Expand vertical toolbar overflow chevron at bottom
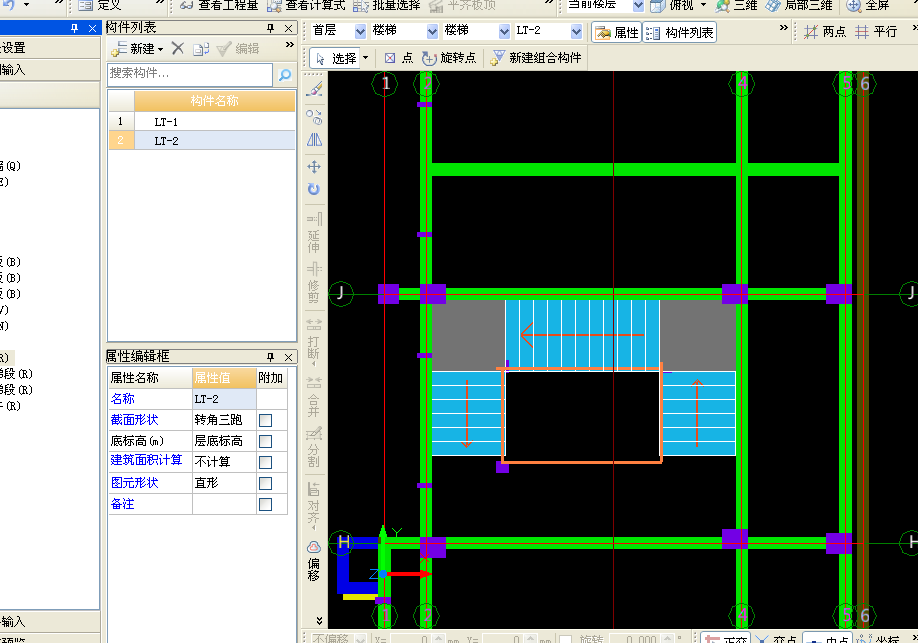The width and height of the screenshot is (918, 643). [x=319, y=621]
